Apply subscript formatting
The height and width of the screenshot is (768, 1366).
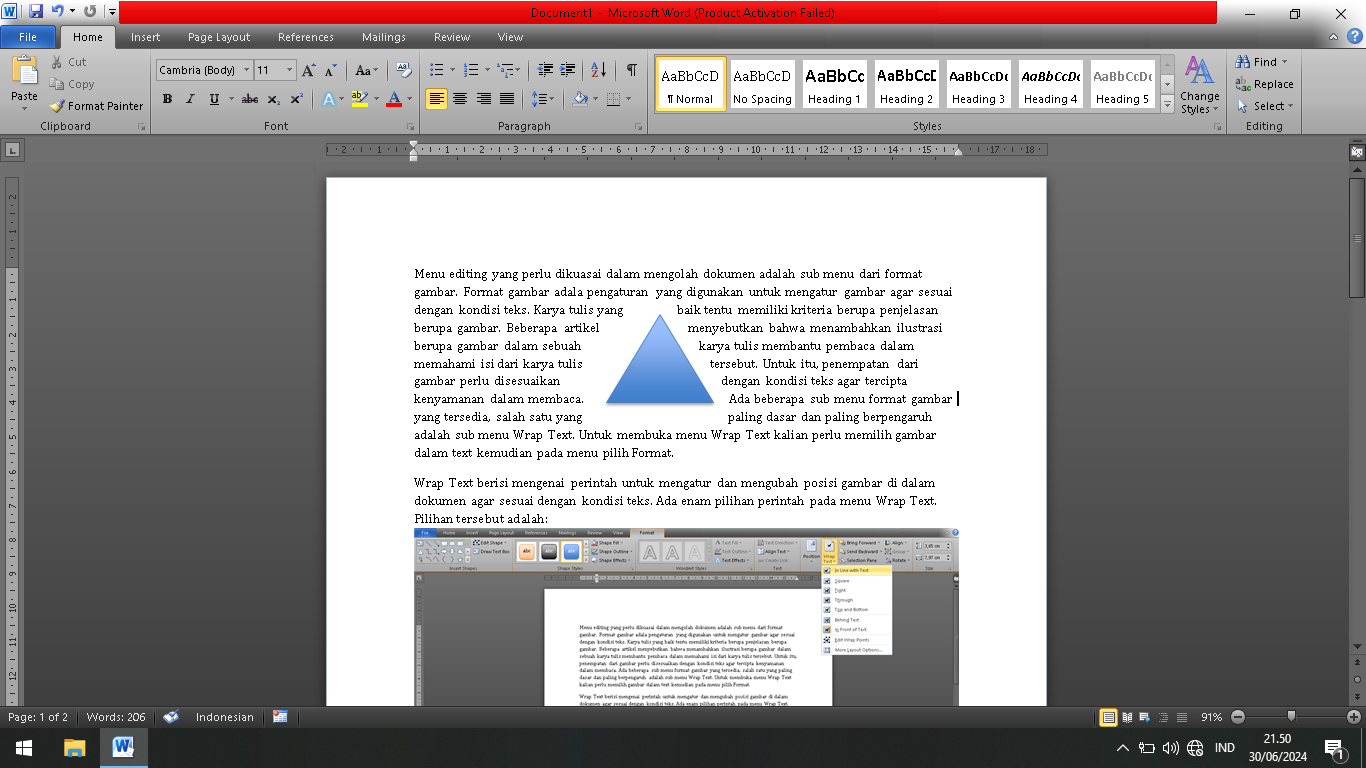272,98
